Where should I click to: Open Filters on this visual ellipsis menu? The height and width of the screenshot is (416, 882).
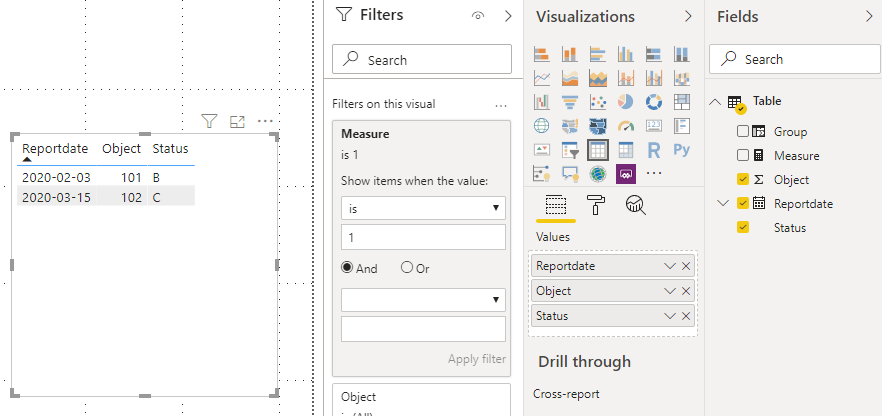coord(501,105)
